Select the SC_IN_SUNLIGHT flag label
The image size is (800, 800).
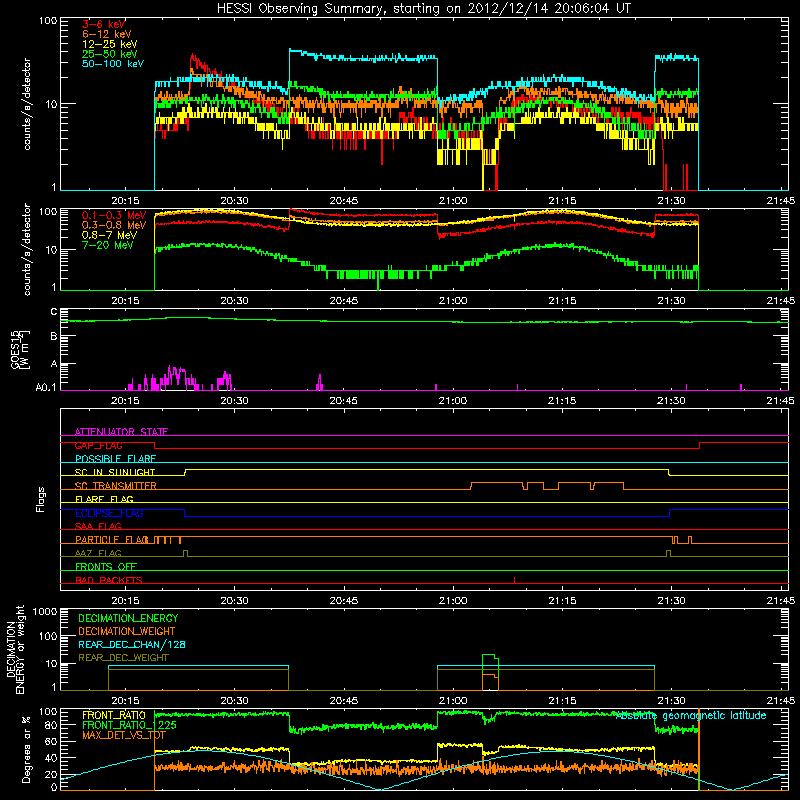[x=115, y=472]
